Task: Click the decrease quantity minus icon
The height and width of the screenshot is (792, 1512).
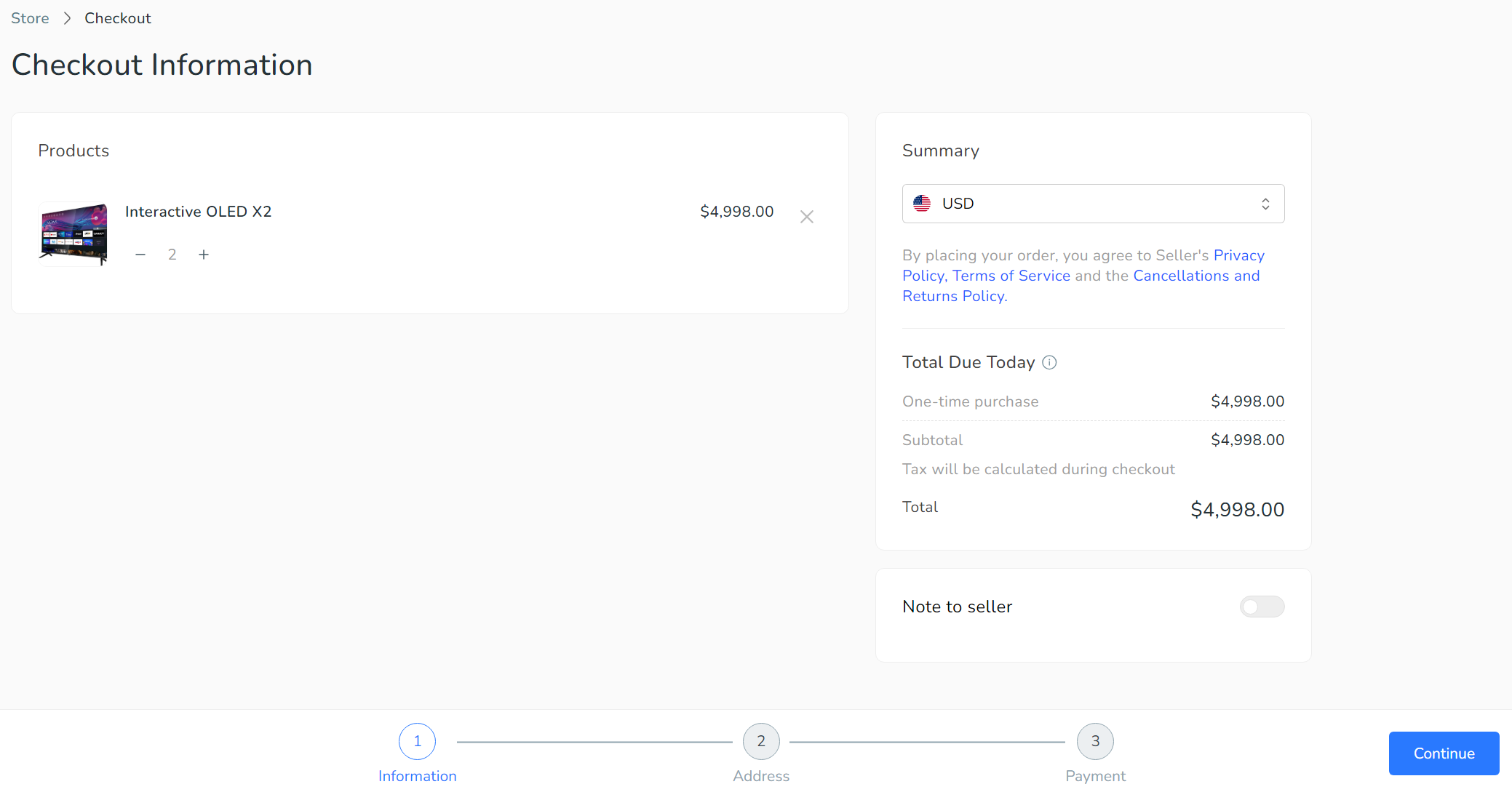Action: point(140,253)
